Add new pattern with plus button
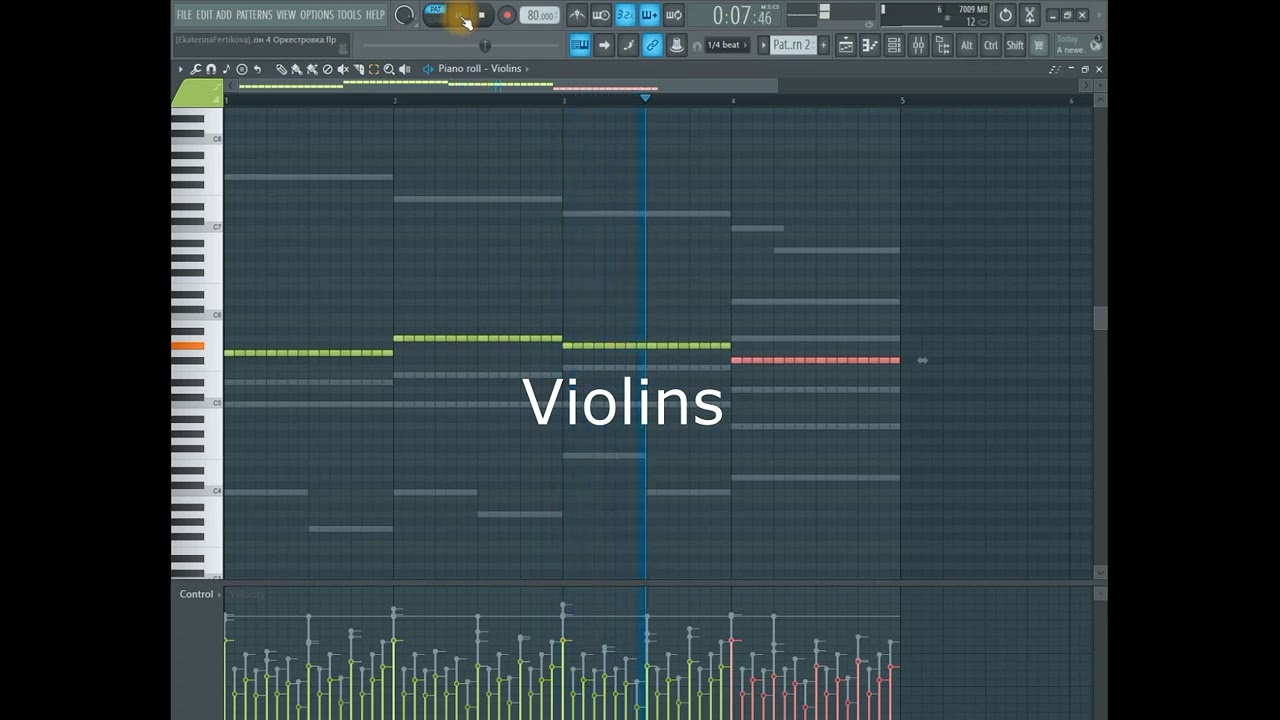This screenshot has height=720, width=1280. click(x=823, y=45)
